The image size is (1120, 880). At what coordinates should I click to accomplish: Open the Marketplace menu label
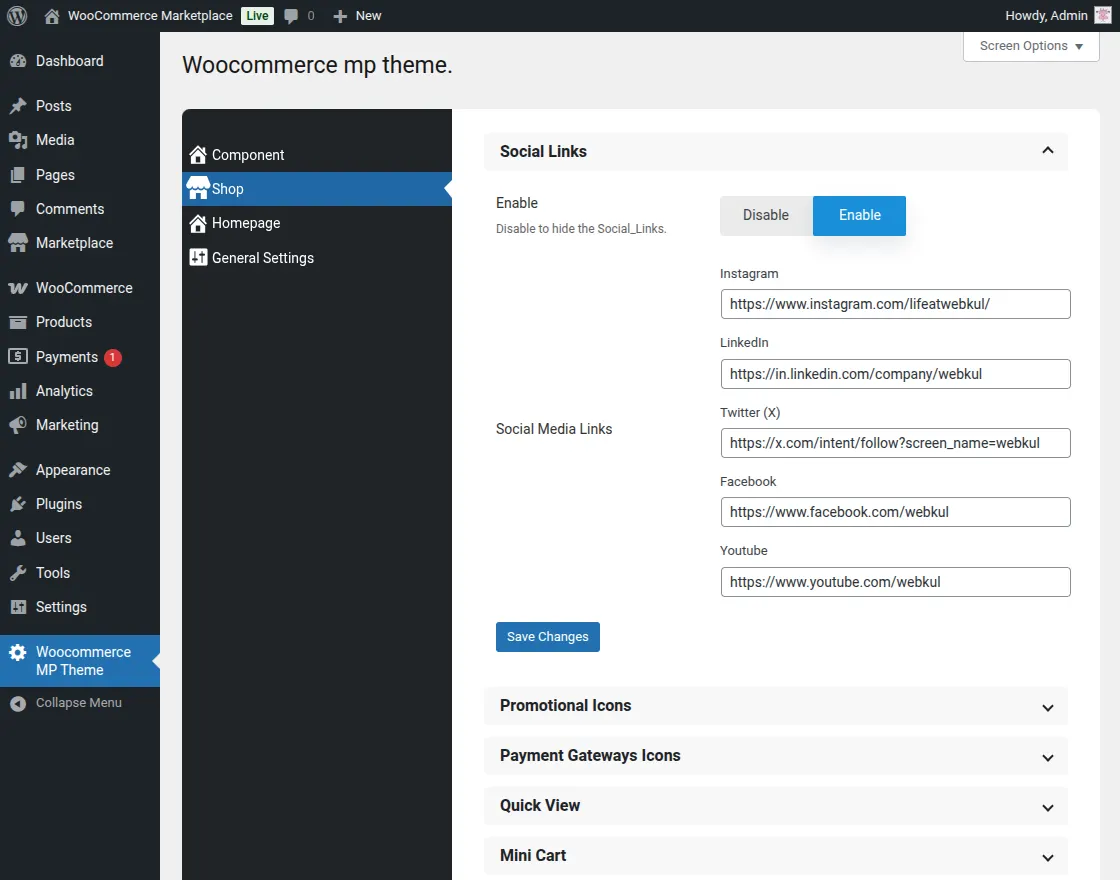(74, 244)
